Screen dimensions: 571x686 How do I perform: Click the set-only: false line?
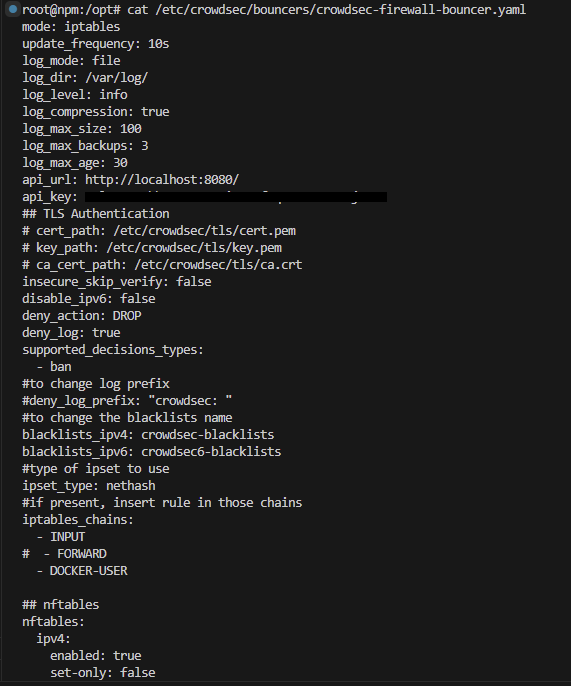(102, 672)
